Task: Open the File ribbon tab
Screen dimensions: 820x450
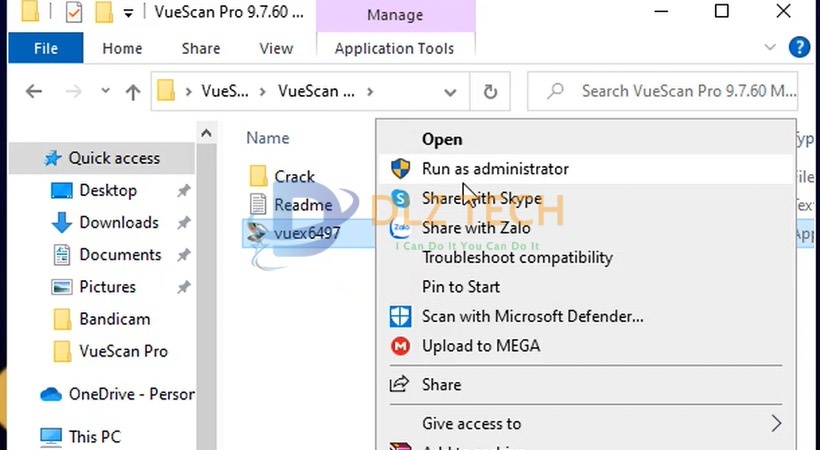Action: click(46, 48)
